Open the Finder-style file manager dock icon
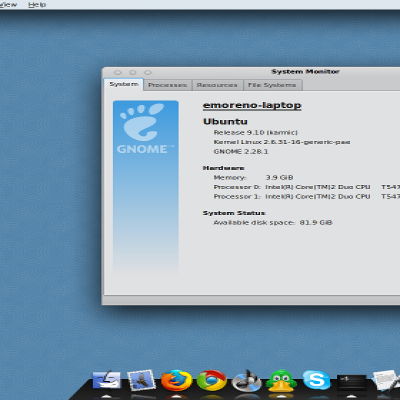 point(106,380)
